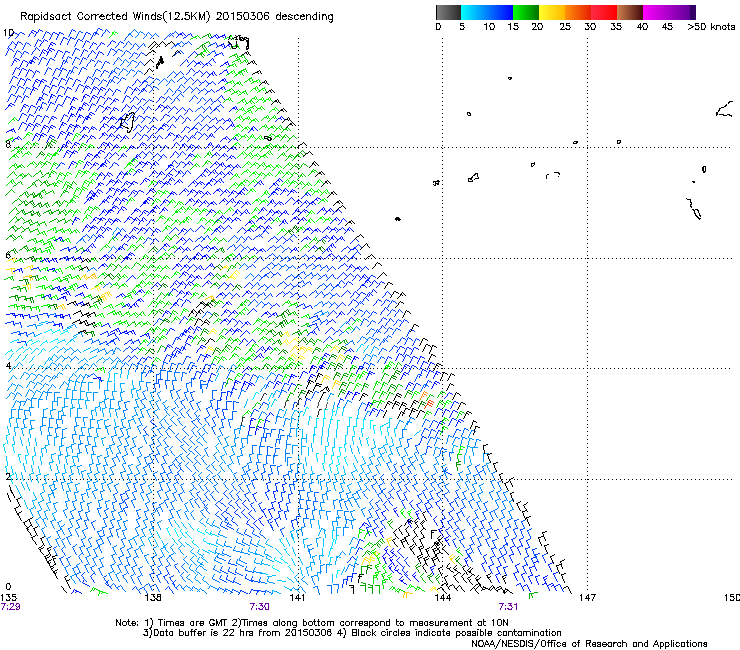This screenshot has height=650, width=740.
Task: Click the latitude label 8
Action: pyautogui.click(x=8, y=144)
